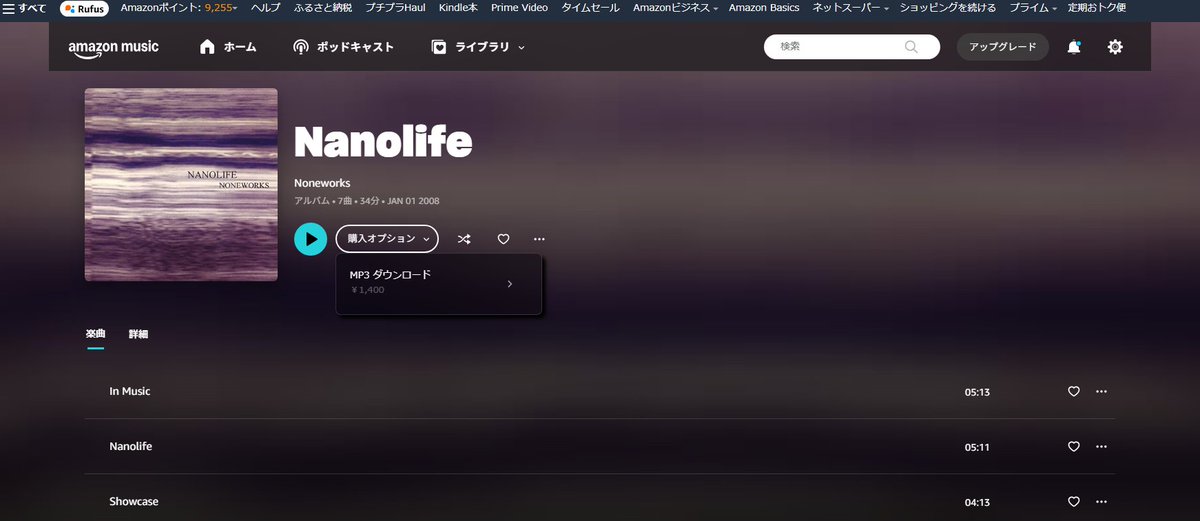Open the Rufus assistant
This screenshot has width=1200, height=521.
[x=85, y=8]
